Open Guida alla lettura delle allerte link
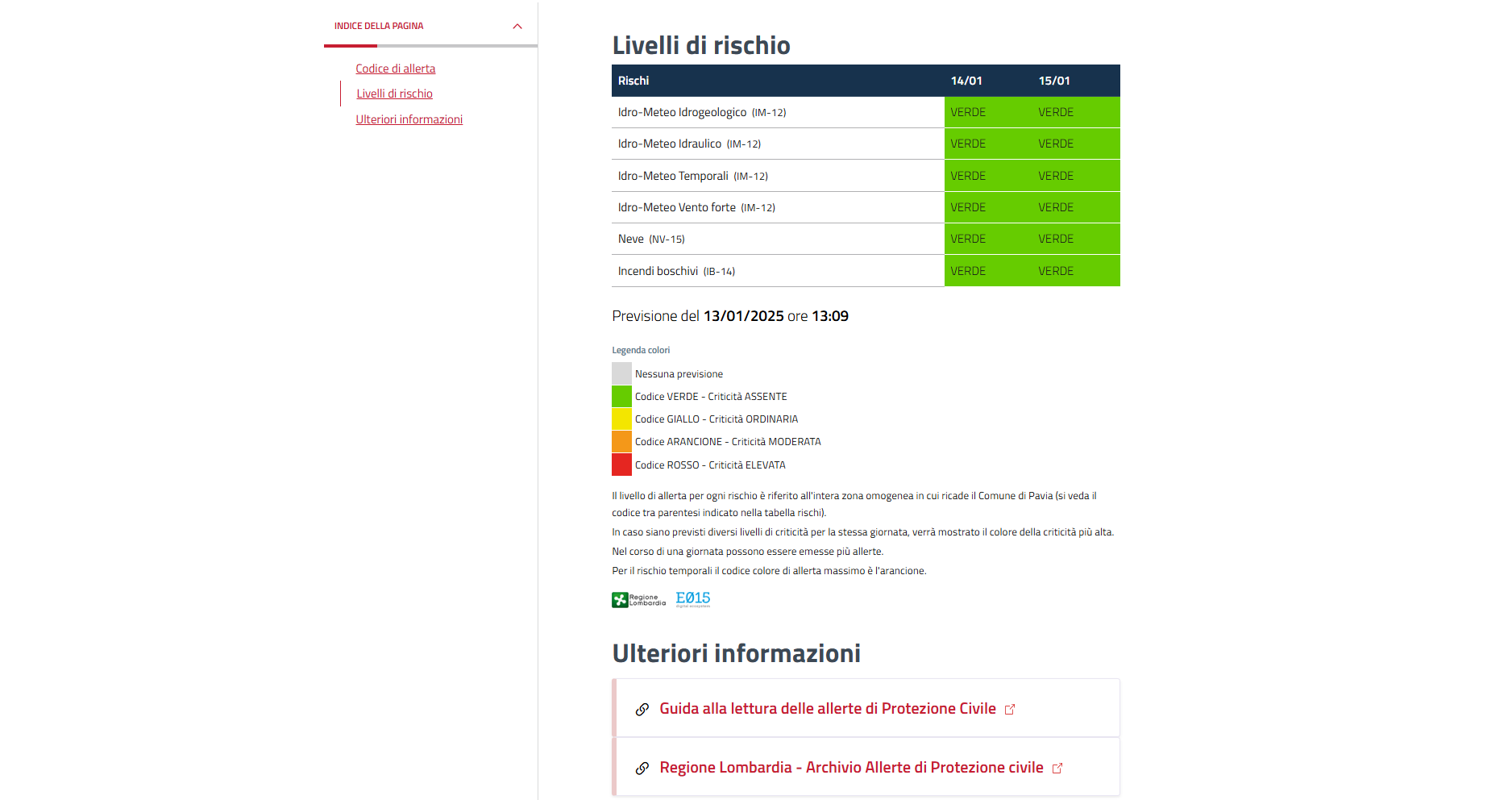This screenshot has height=800, width=1512. [x=827, y=709]
